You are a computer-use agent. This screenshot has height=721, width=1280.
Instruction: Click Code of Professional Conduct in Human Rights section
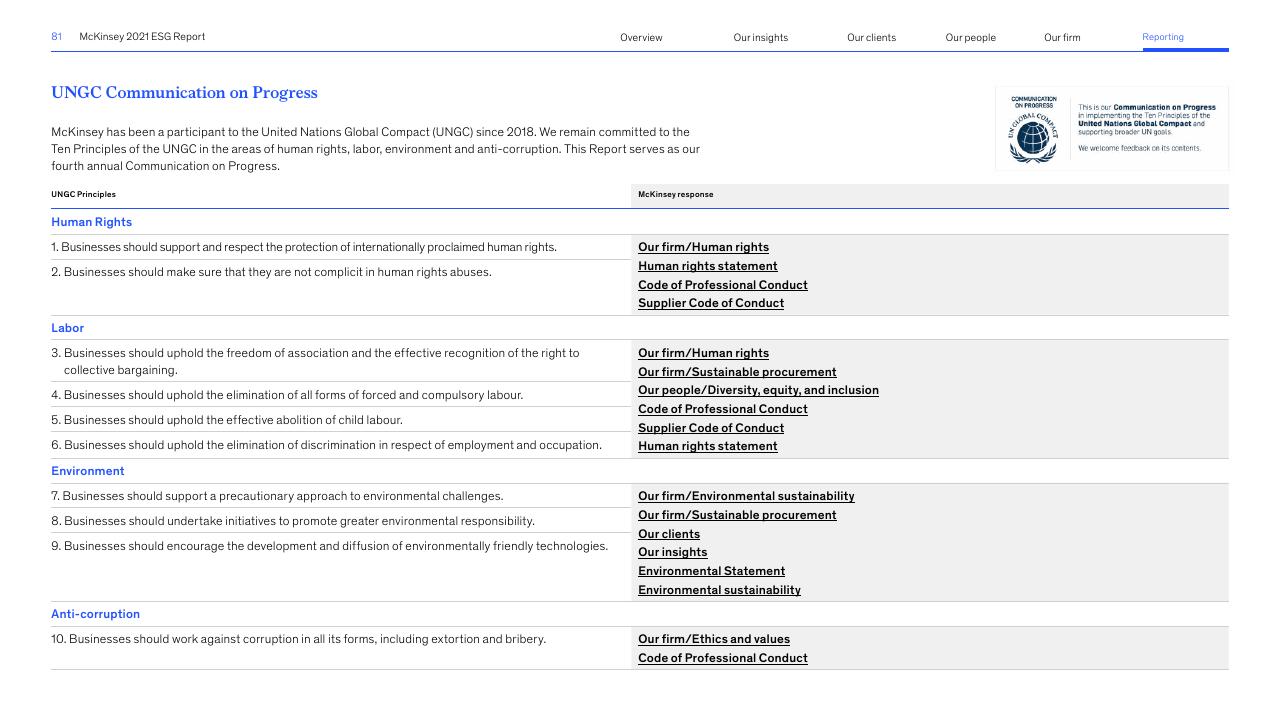[x=722, y=285]
